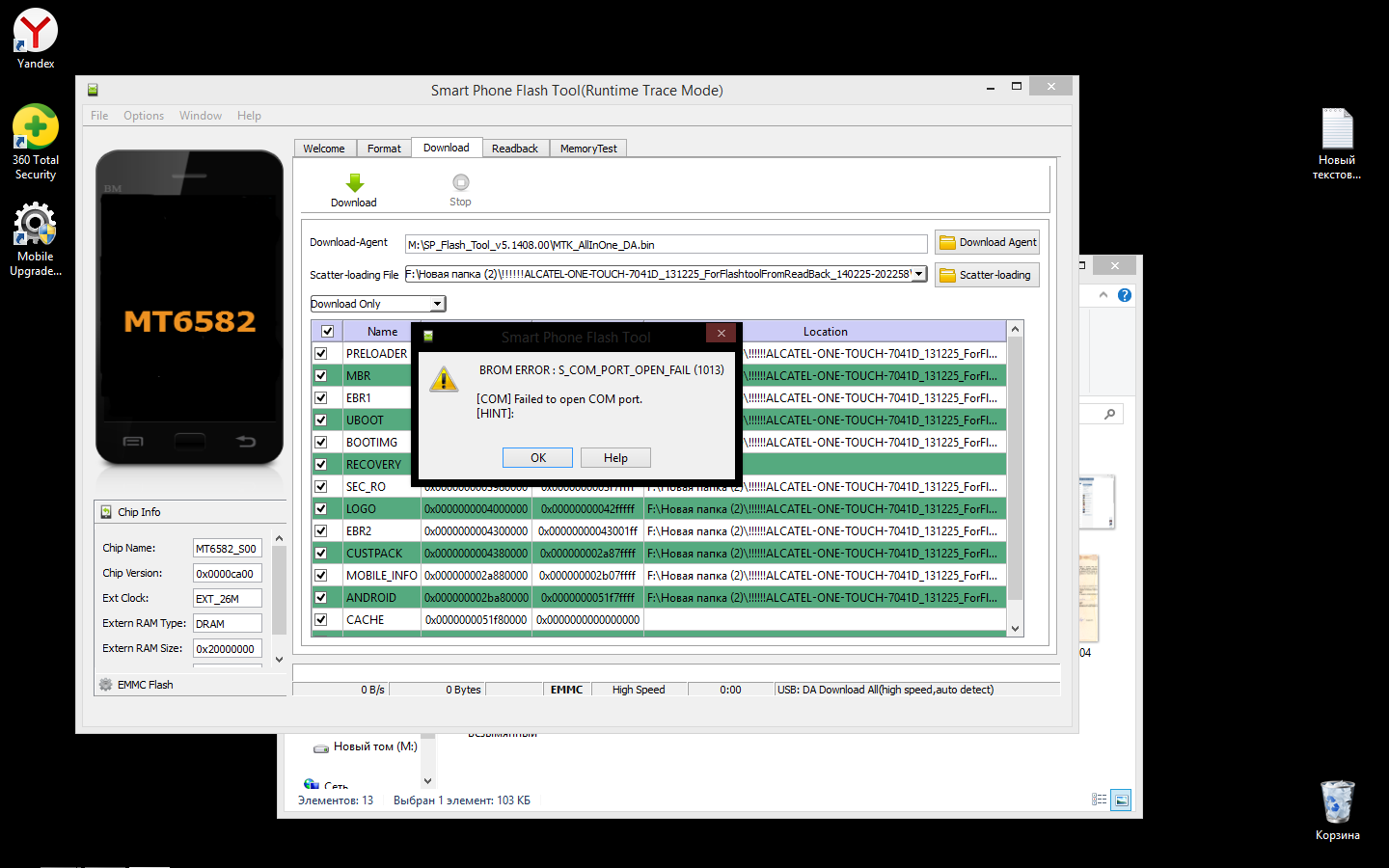The image size is (1389, 868).
Task: Uncheck the RECOVERY checkbox
Action: point(321,464)
